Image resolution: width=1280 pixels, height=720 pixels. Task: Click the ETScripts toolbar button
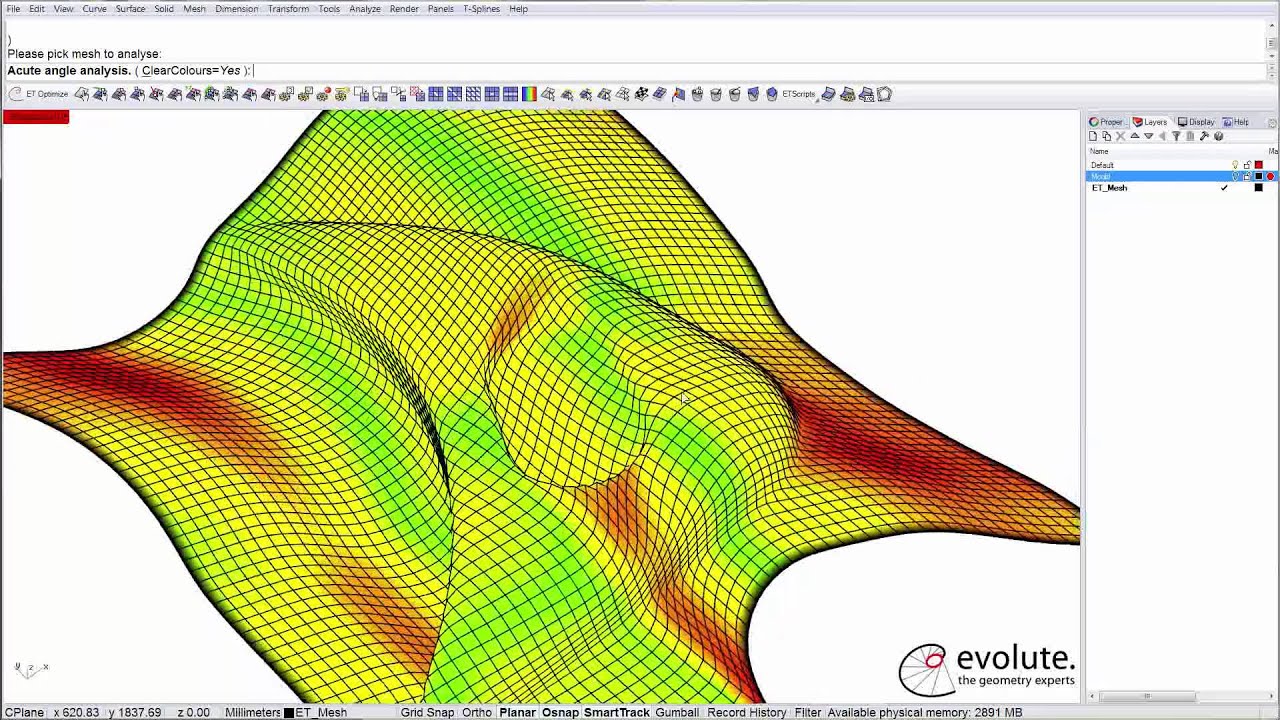[x=798, y=94]
